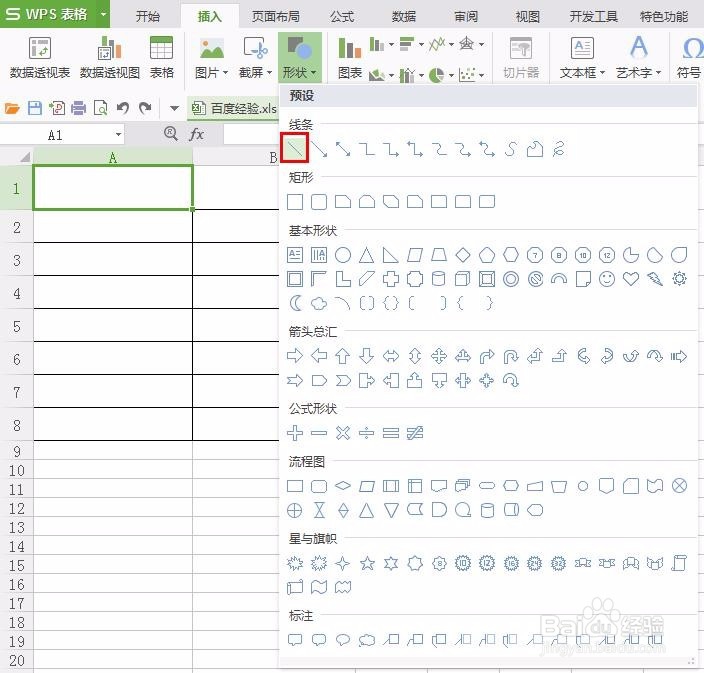Insert the lightning bolt shape
Viewport: 704px width, 673px height.
click(x=655, y=279)
